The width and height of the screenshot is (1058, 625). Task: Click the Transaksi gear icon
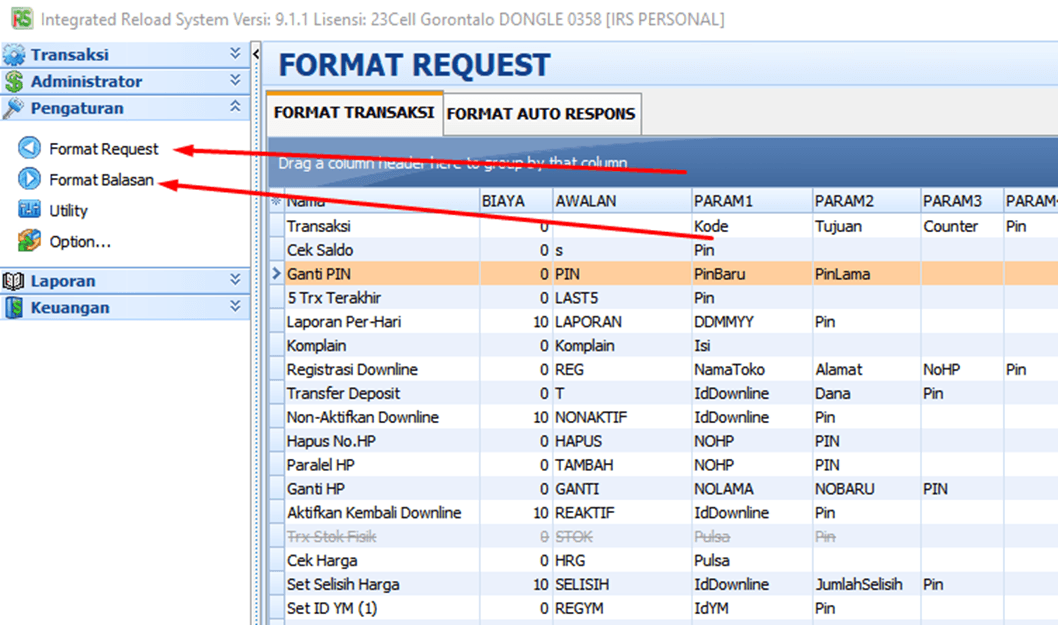14,55
